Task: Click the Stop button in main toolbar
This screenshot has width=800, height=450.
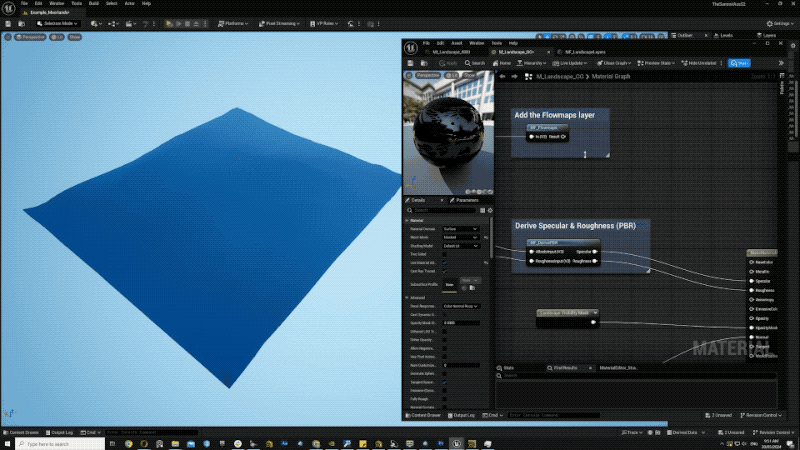Action: coord(187,23)
